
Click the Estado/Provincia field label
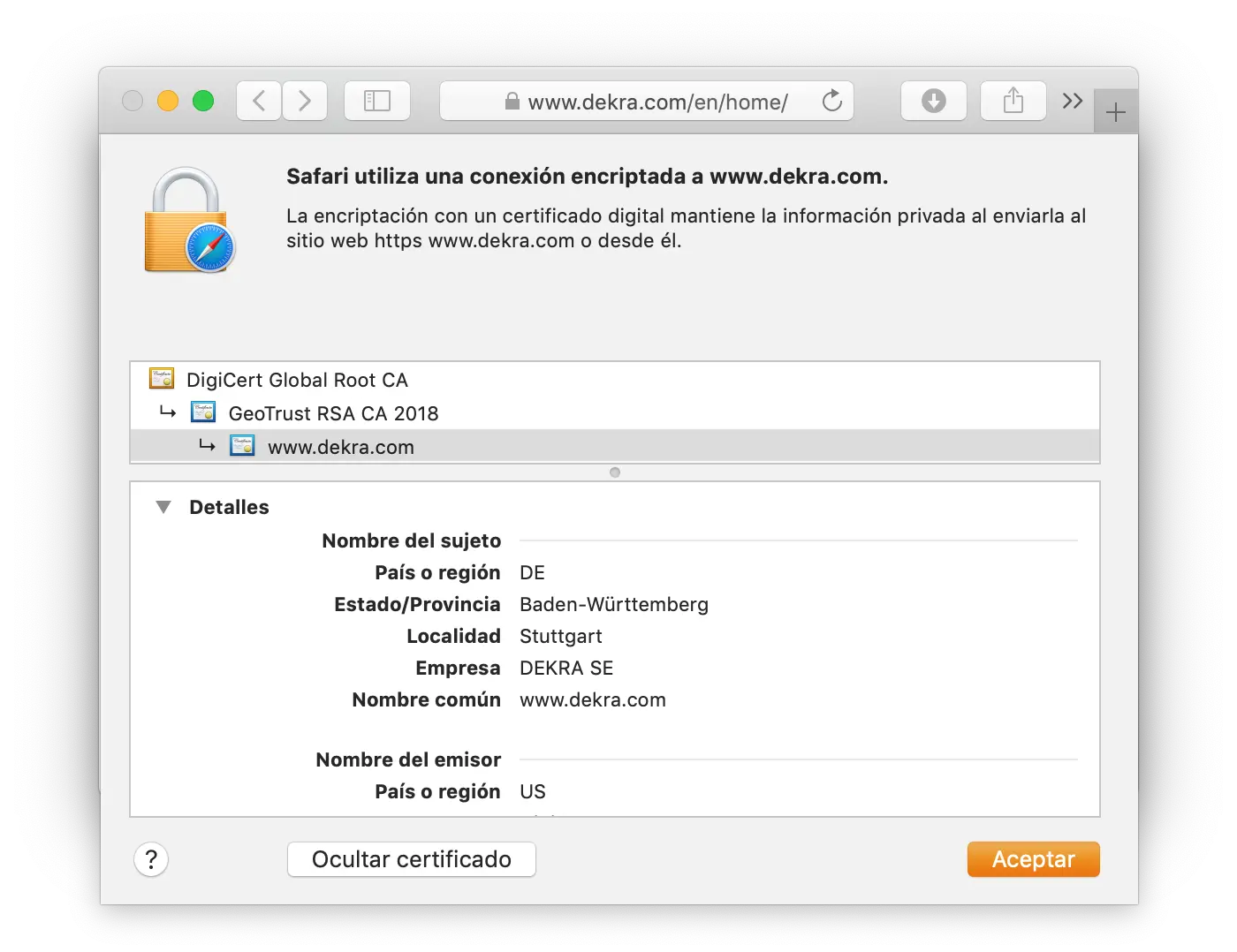click(x=417, y=604)
